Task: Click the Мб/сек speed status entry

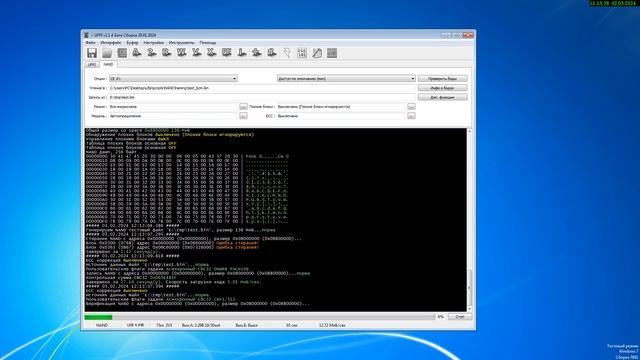Action: pos(332,325)
